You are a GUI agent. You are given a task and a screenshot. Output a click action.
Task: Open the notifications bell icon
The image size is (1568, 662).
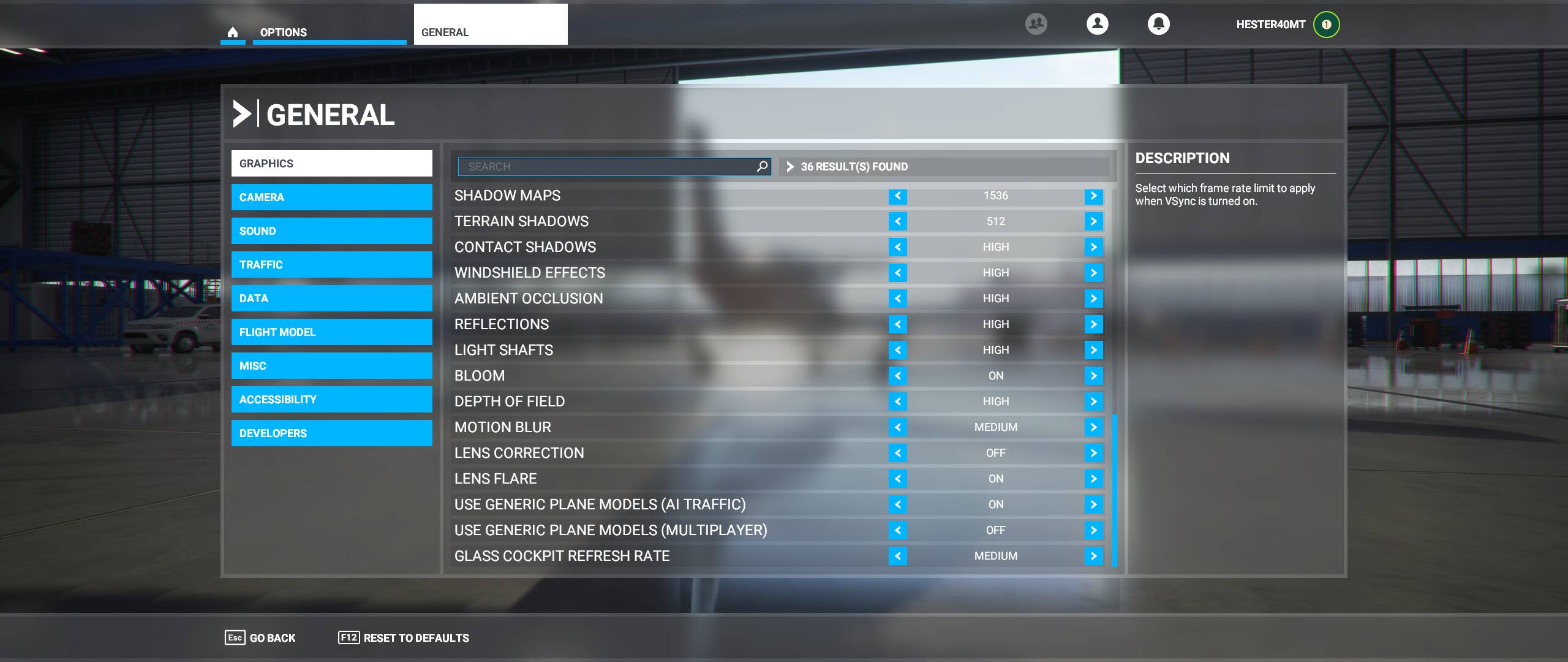pos(1158,24)
